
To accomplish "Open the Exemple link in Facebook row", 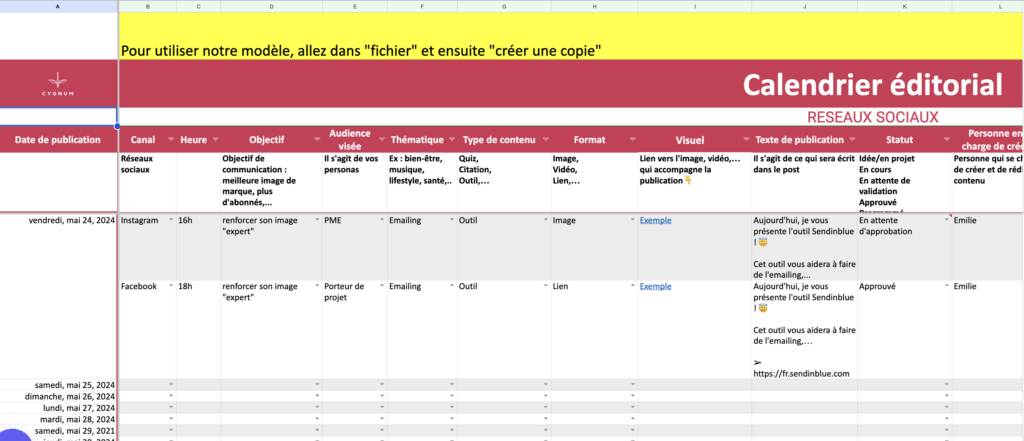I will pos(655,286).
